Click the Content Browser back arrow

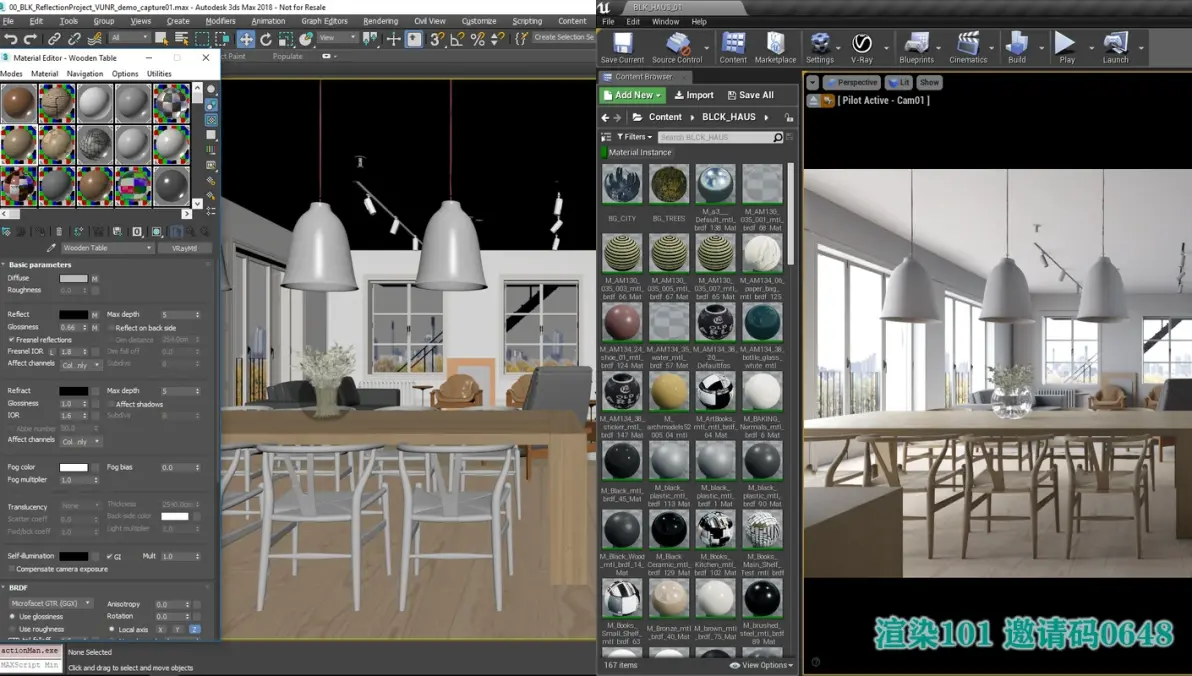coord(605,117)
